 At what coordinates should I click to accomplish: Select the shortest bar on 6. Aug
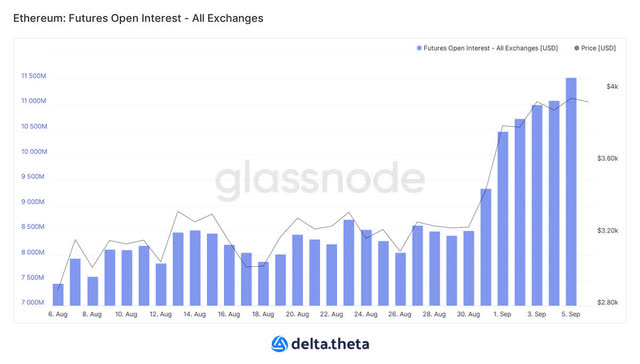(58, 295)
